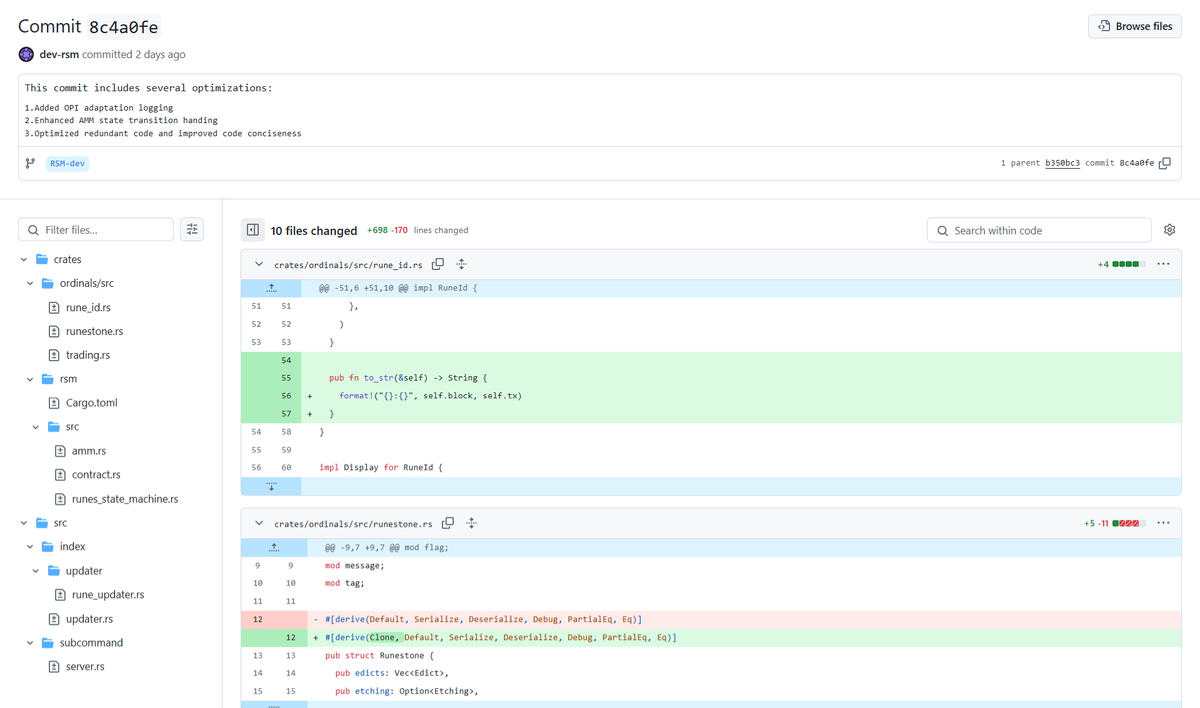
Task: Hide the file tree sidebar panel
Action: click(252, 229)
